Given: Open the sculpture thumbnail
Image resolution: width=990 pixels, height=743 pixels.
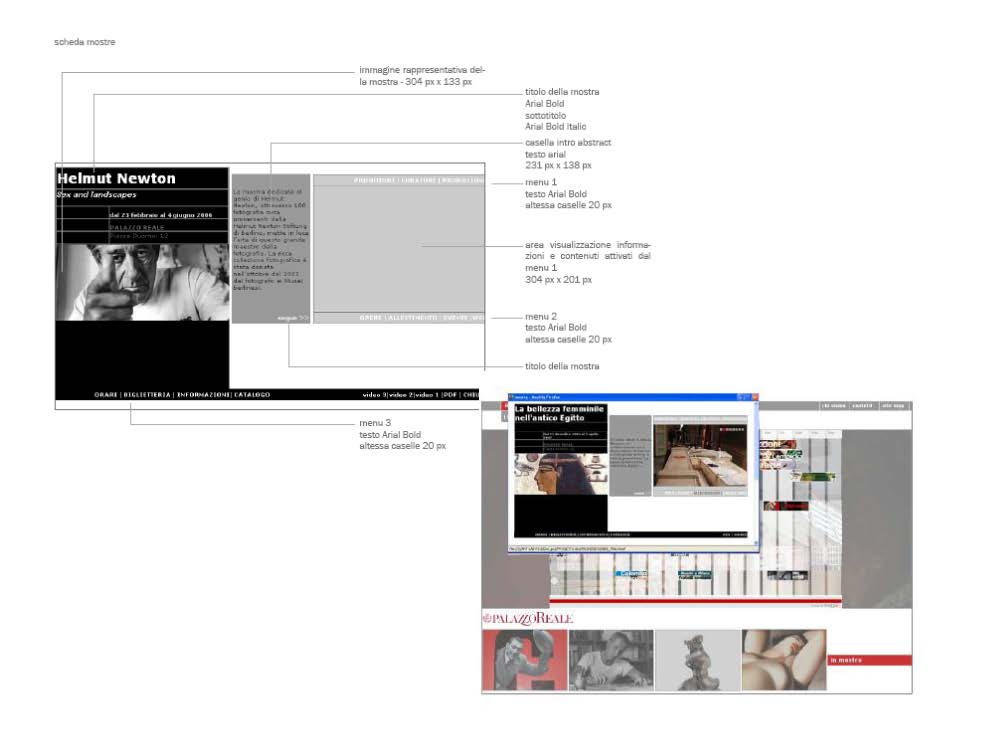Looking at the screenshot, I should coord(698,660).
